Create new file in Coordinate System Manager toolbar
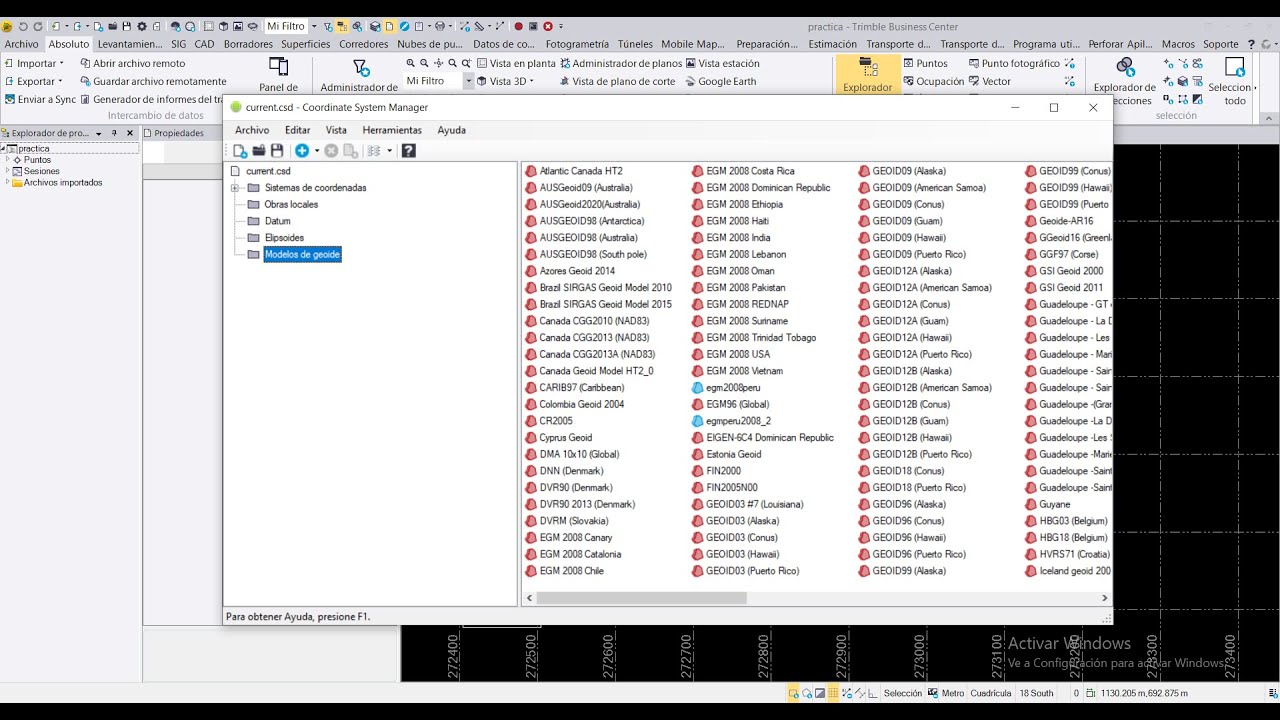This screenshot has width=1280, height=720. [240, 151]
